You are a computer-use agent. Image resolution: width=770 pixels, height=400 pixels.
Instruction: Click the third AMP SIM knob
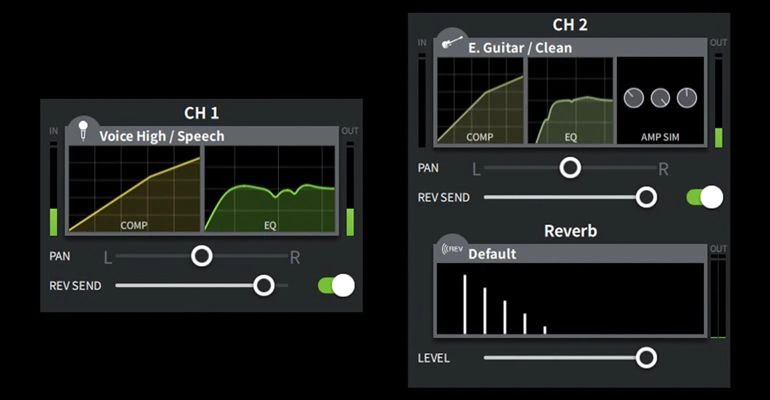click(x=687, y=98)
